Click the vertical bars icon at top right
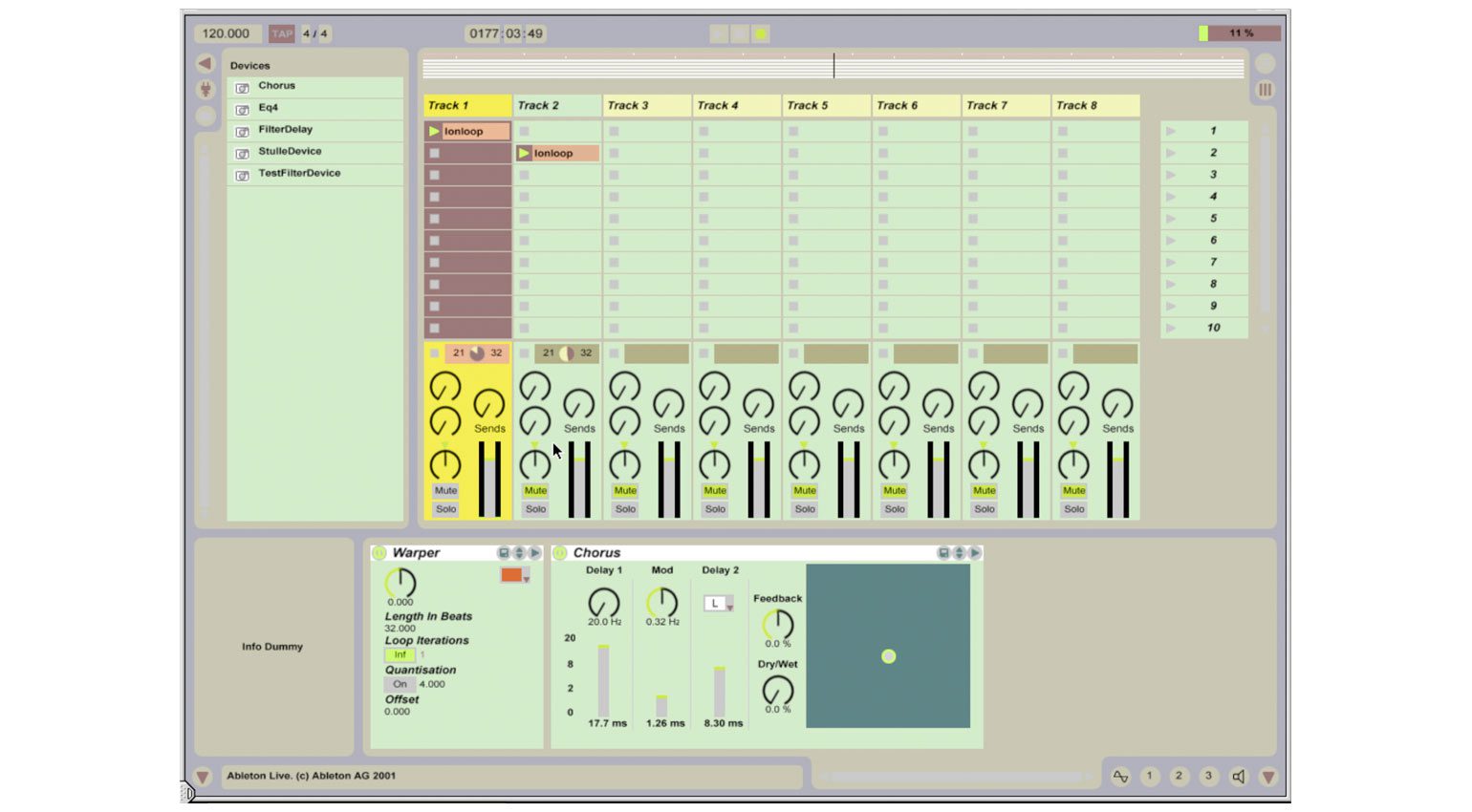 click(1265, 89)
